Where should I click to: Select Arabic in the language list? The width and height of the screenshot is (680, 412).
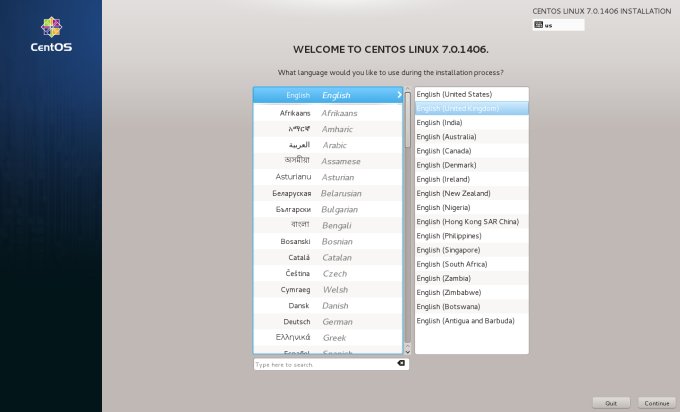328,145
